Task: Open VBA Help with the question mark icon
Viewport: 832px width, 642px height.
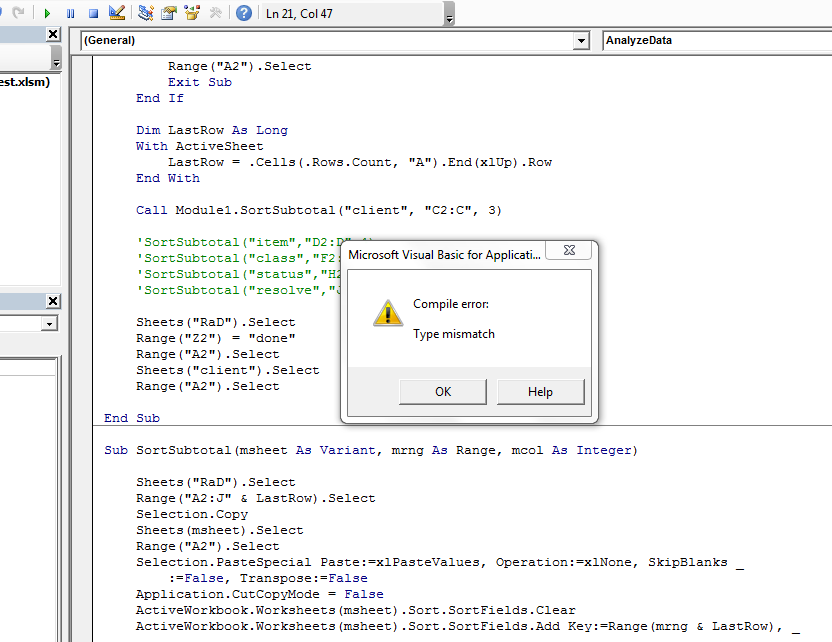Action: [243, 13]
